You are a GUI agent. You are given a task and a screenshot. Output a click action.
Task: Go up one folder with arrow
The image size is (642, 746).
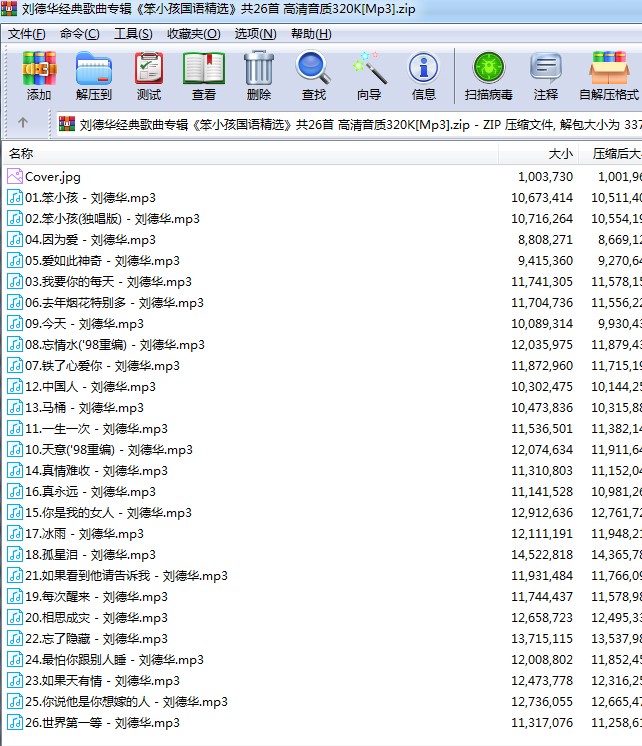pos(23,123)
